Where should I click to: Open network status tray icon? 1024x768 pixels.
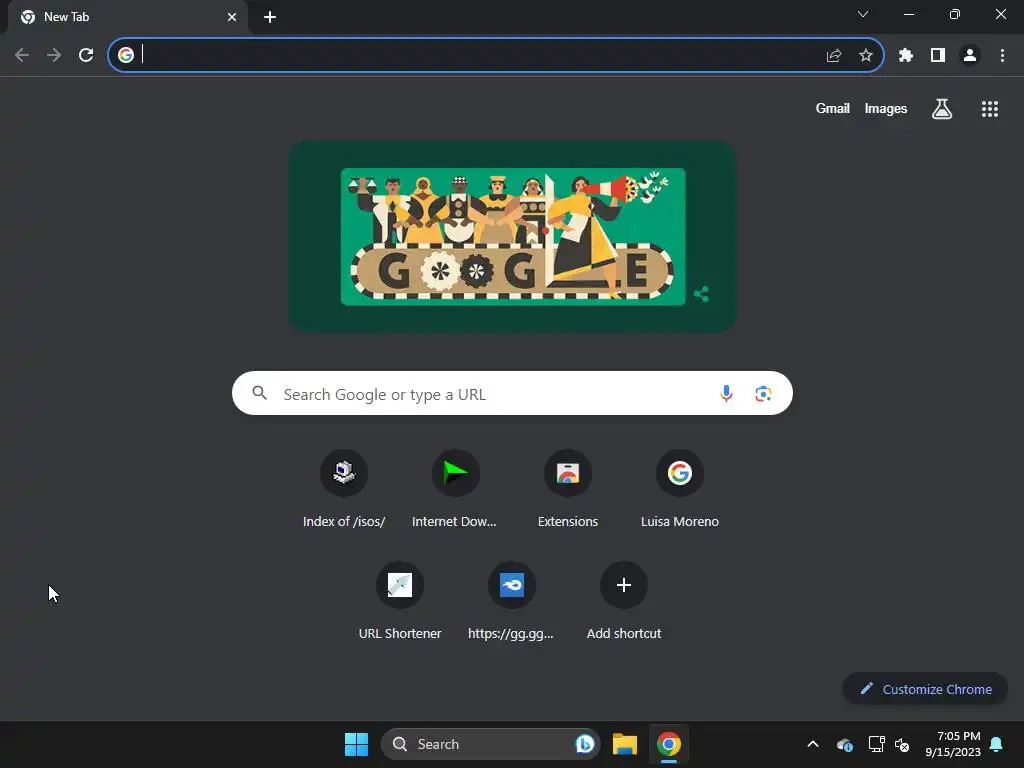click(x=876, y=744)
